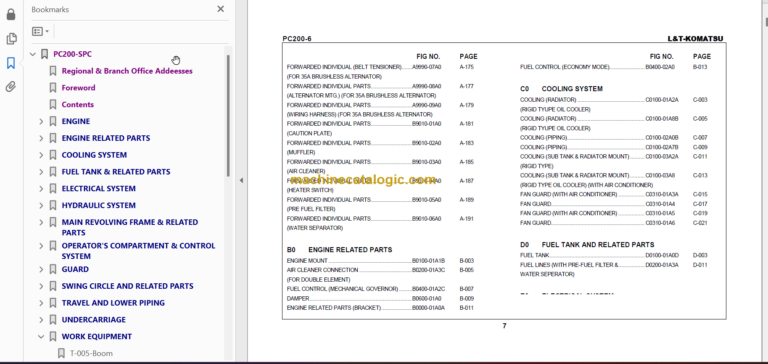
Task: Expand SWING CIRCLE AND RELATED PARTS bookmark
Action: click(41, 286)
